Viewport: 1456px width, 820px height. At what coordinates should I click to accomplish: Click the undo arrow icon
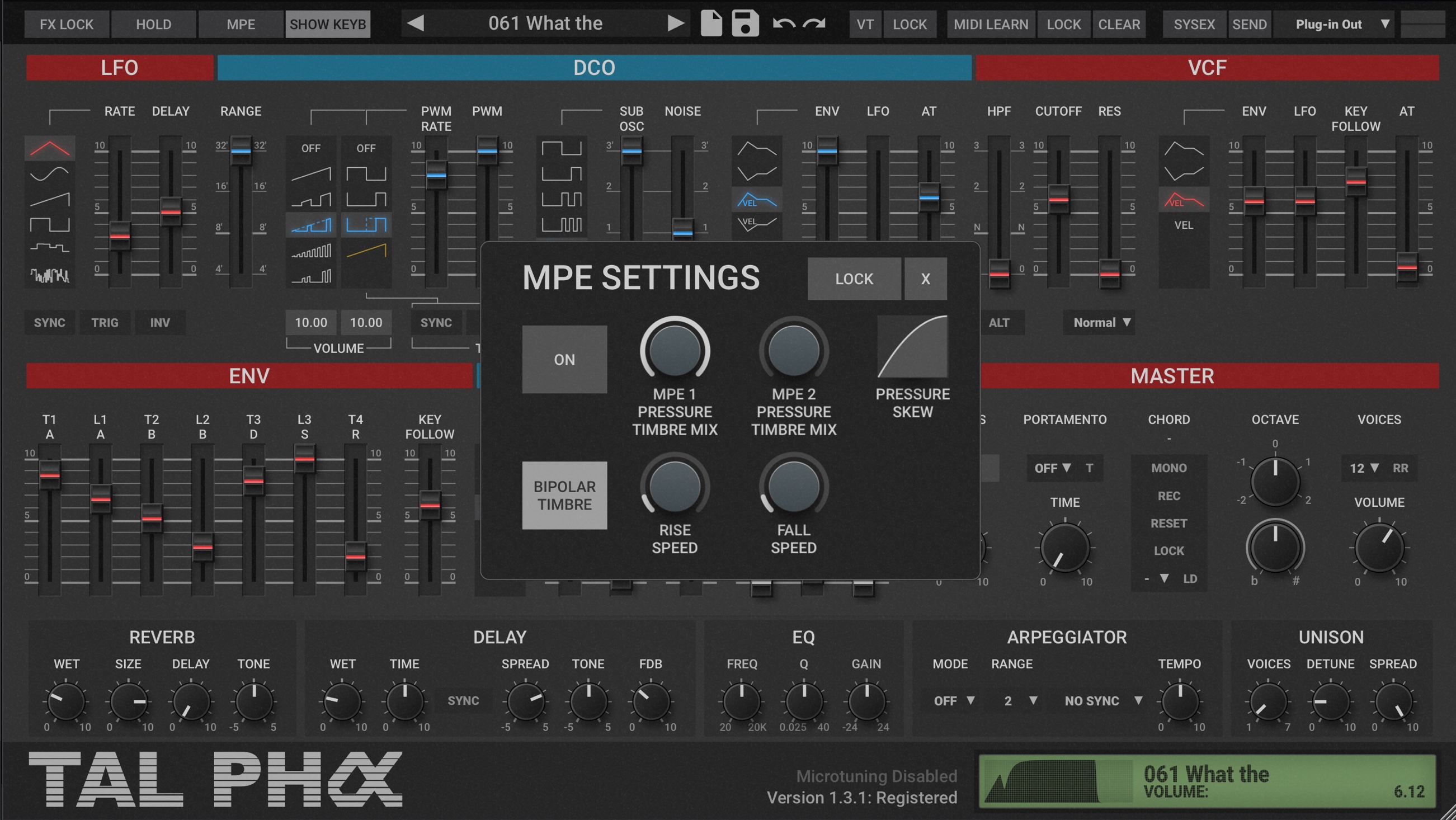click(x=784, y=23)
